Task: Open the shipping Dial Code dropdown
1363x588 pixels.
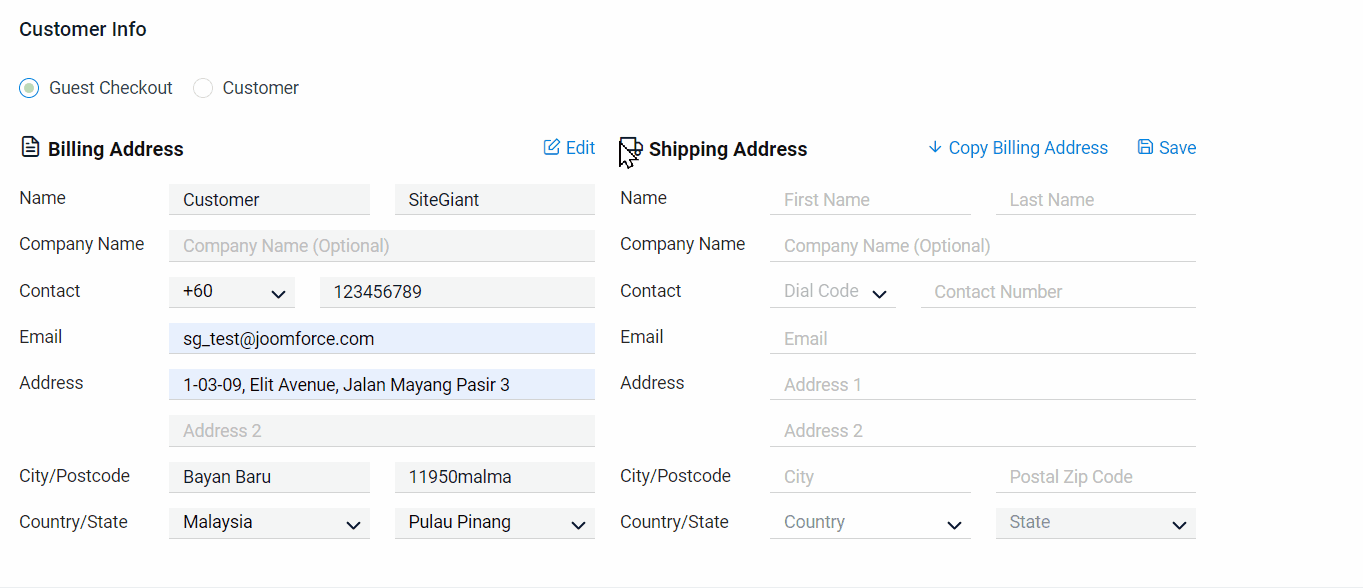Action: click(832, 292)
